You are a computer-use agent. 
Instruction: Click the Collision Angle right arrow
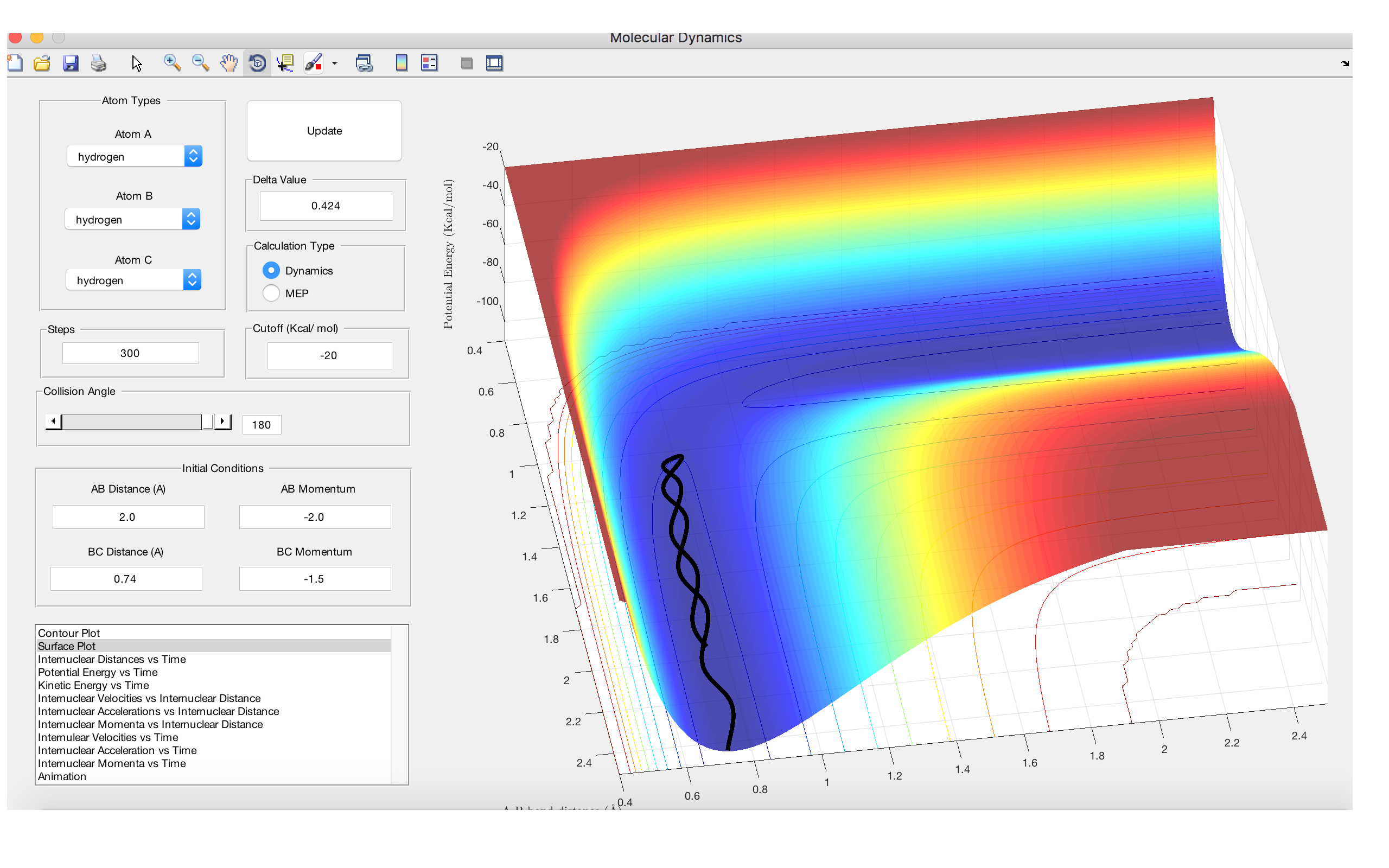pyautogui.click(x=222, y=422)
